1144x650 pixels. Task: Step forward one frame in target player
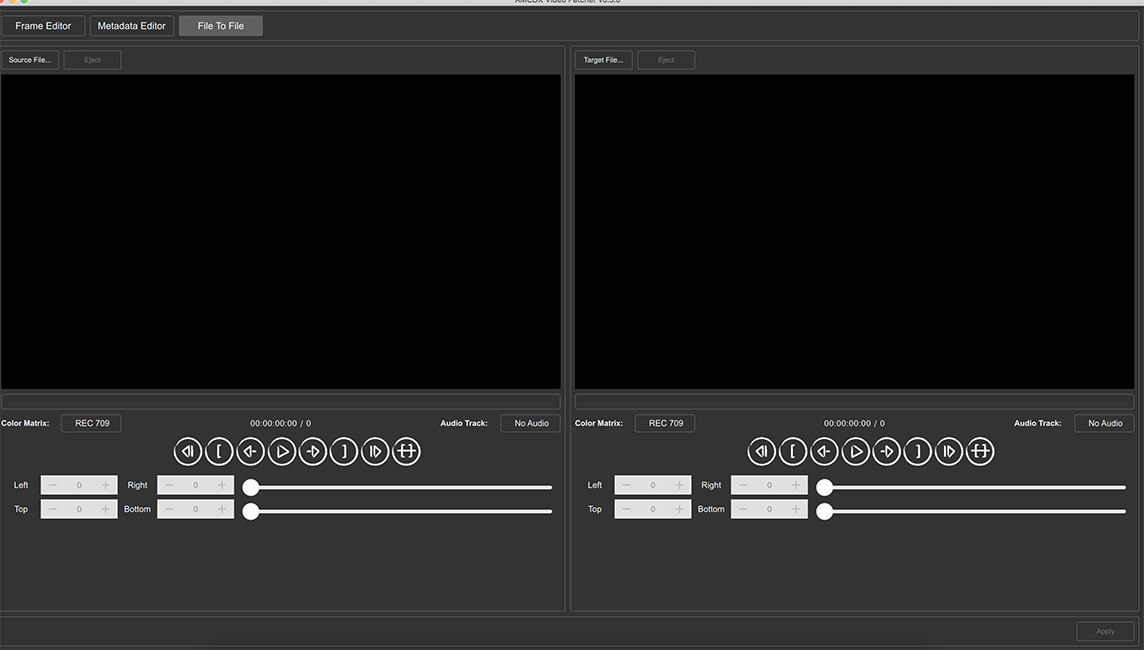[886, 452]
